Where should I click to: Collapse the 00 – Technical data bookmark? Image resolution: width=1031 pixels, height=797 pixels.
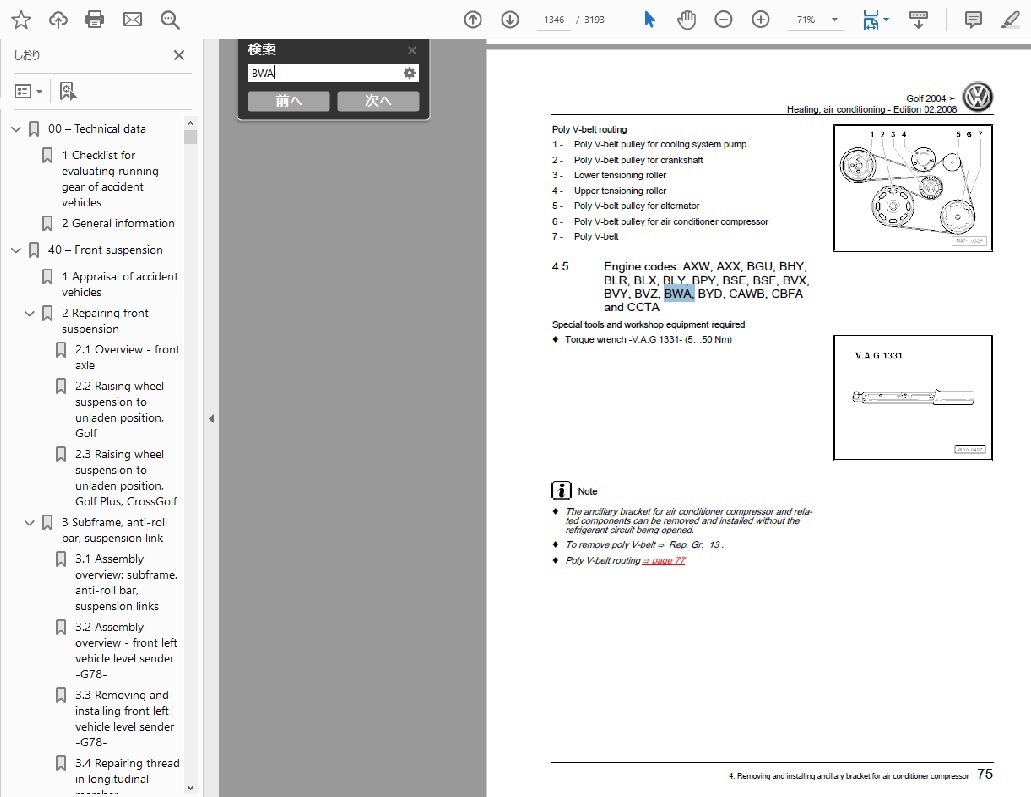16,130
